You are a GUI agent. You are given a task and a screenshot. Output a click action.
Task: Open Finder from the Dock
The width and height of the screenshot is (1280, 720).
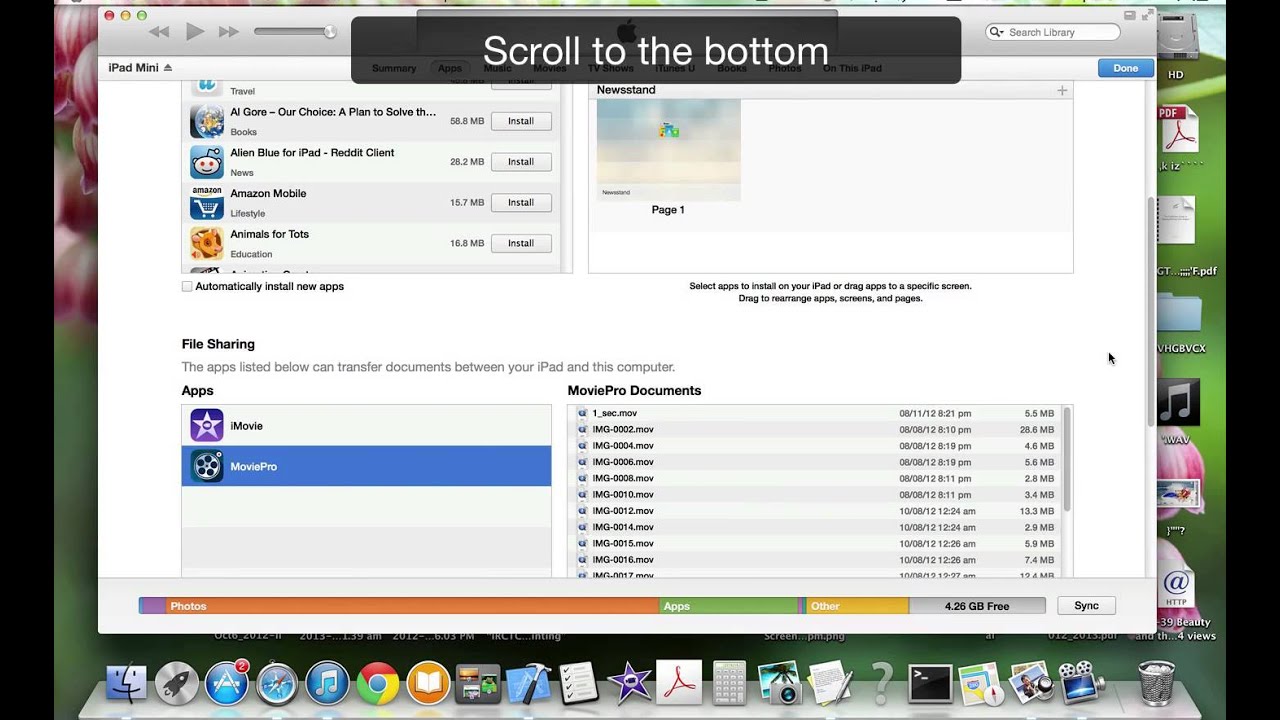127,684
